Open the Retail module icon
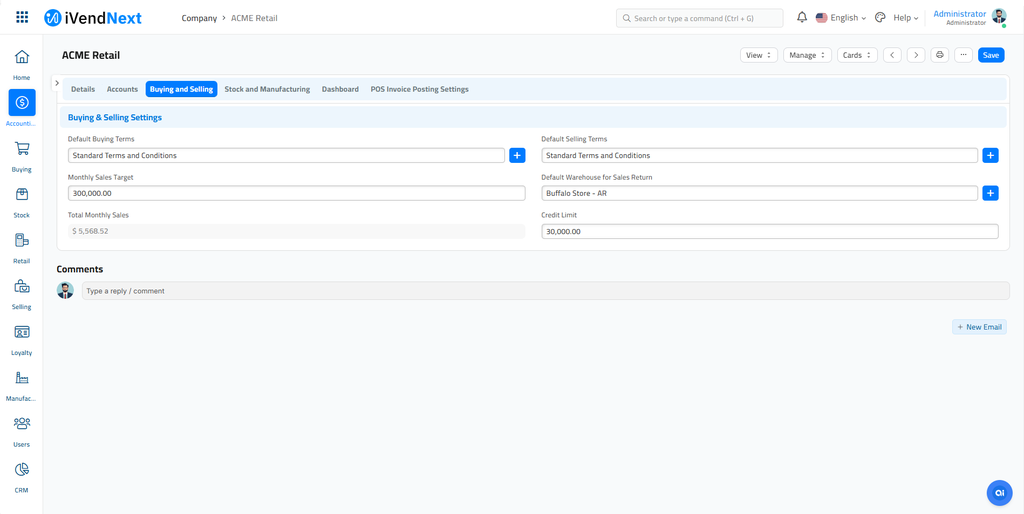 coord(21,241)
